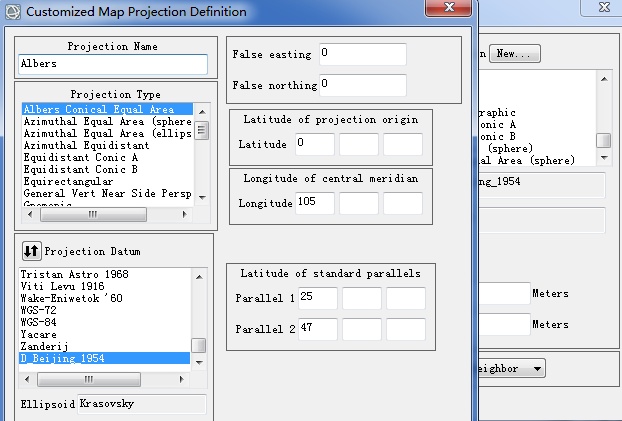
Task: Click the False easting input field
Action: 363,54
